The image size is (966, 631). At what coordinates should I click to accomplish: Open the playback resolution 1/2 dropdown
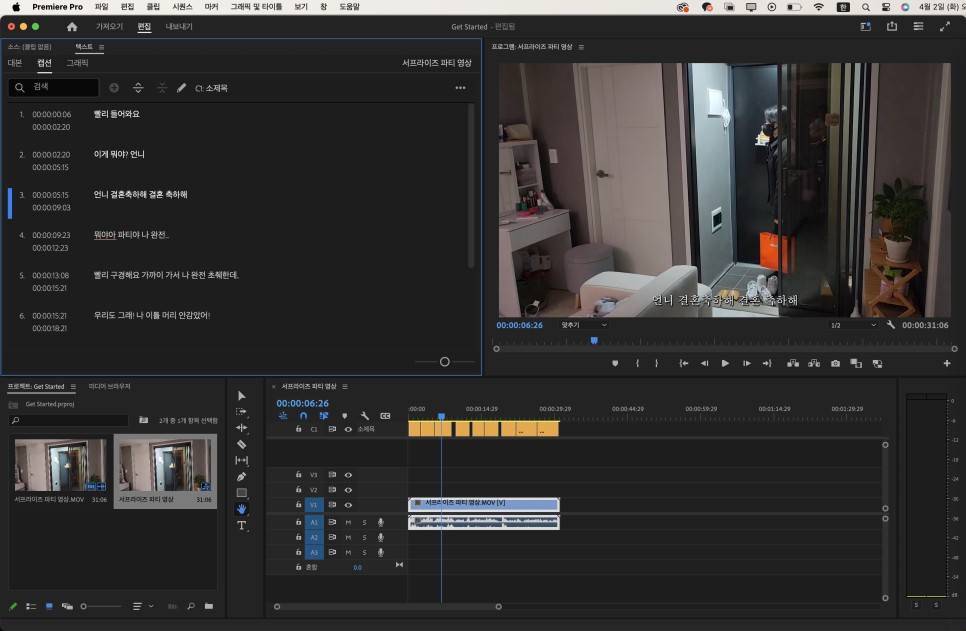click(853, 325)
